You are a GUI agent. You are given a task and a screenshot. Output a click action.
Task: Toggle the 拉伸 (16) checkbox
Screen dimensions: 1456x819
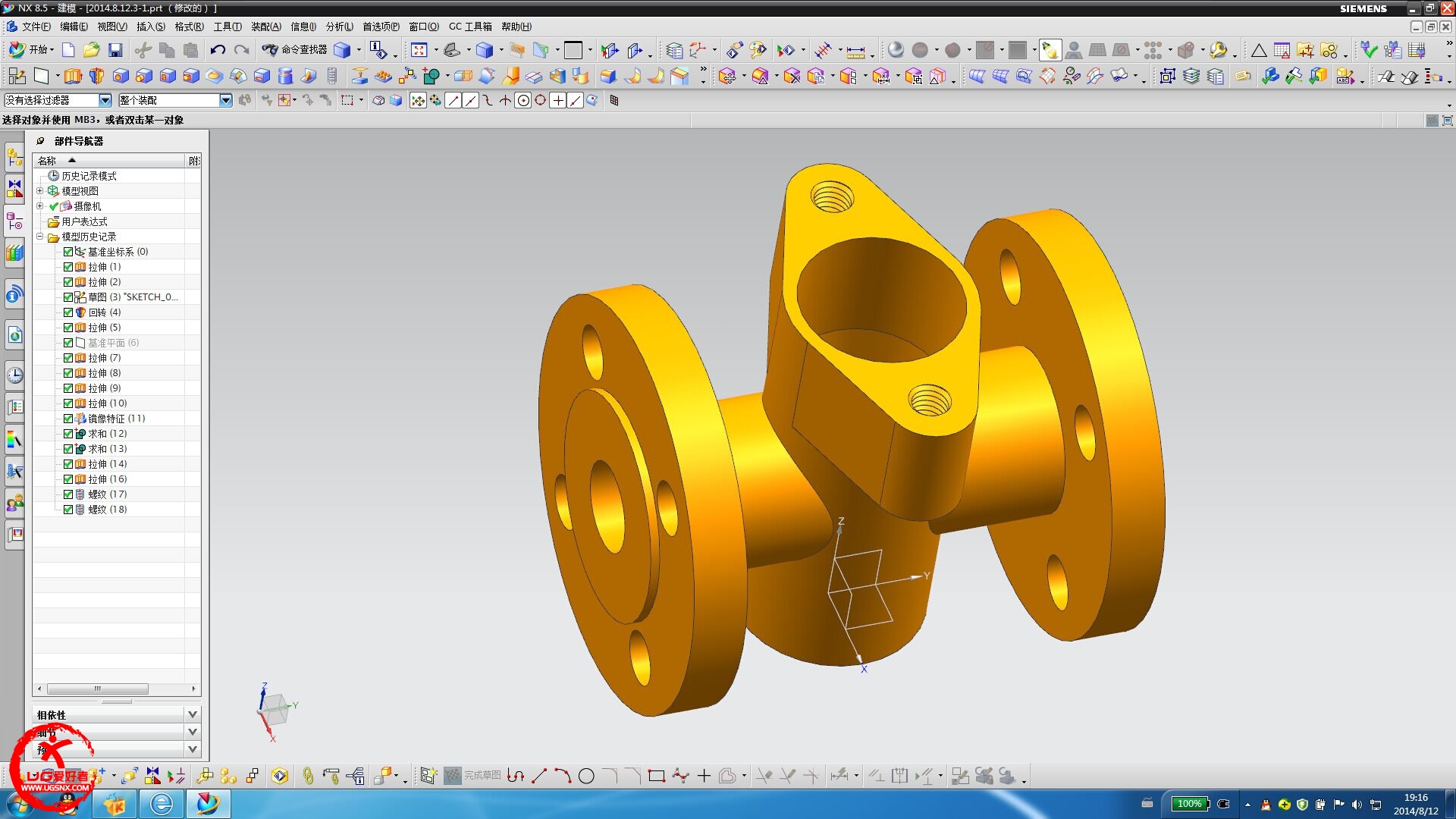(x=68, y=479)
